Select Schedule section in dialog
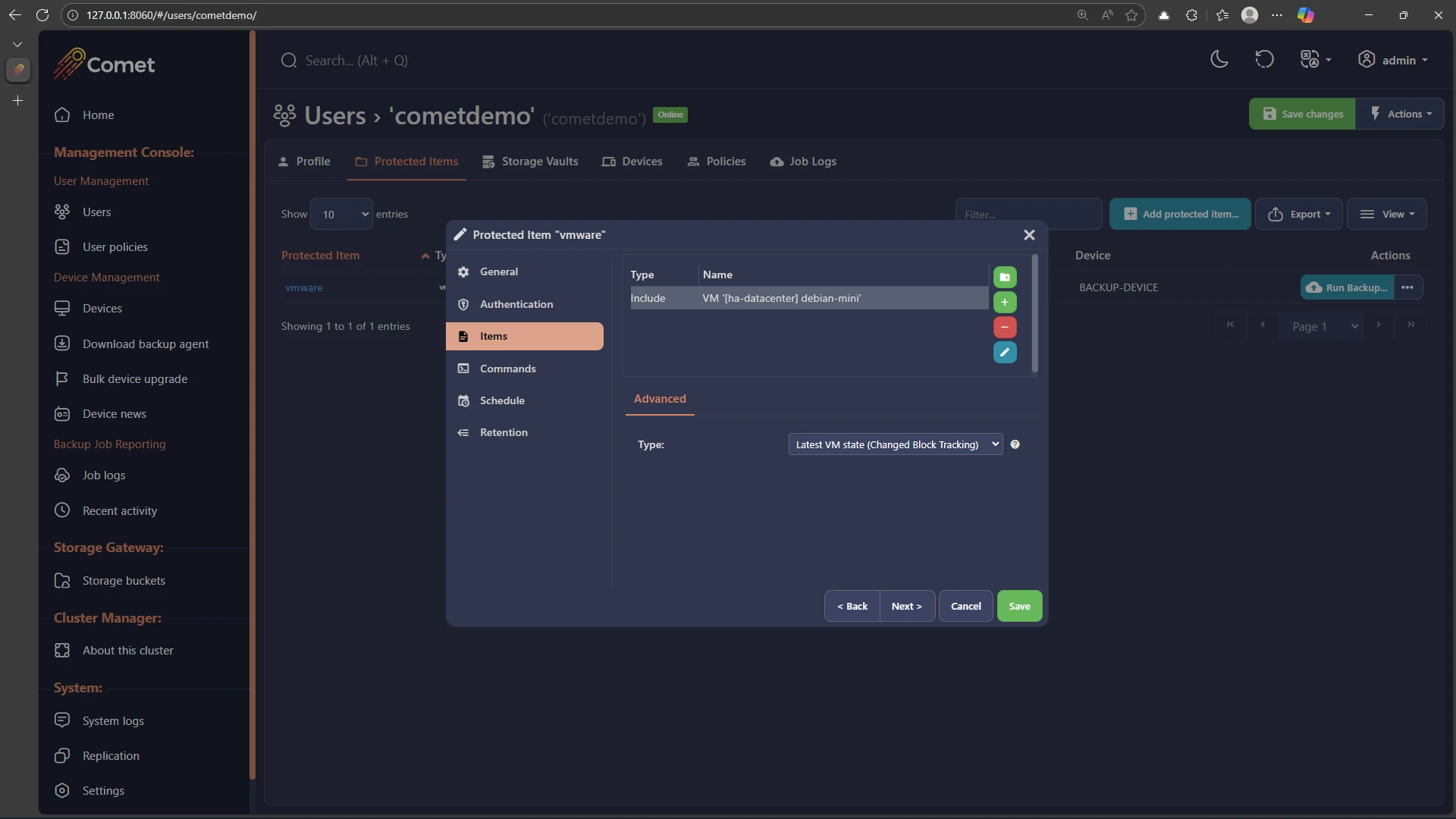 pos(525,400)
